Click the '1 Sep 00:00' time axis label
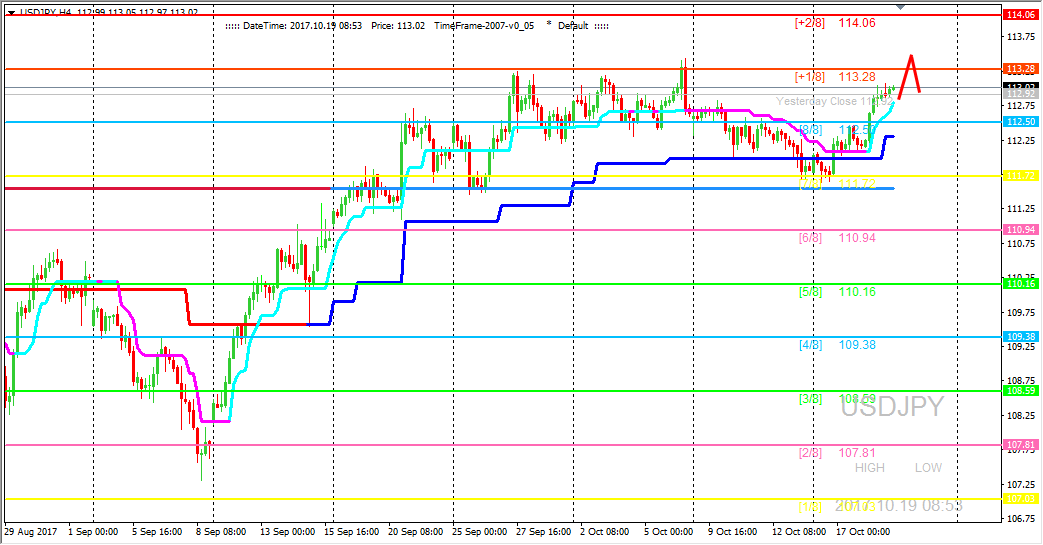This screenshot has height=545, width=1043. coord(93,532)
